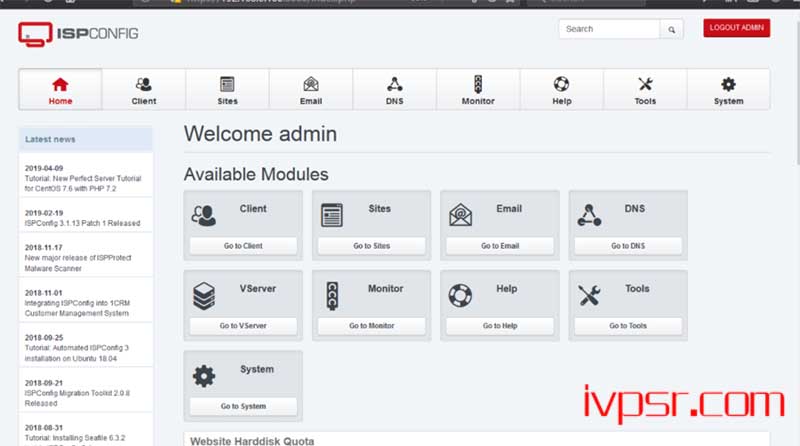800x446 pixels.
Task: Click the Client people icon in top navigation
Action: coord(144,84)
